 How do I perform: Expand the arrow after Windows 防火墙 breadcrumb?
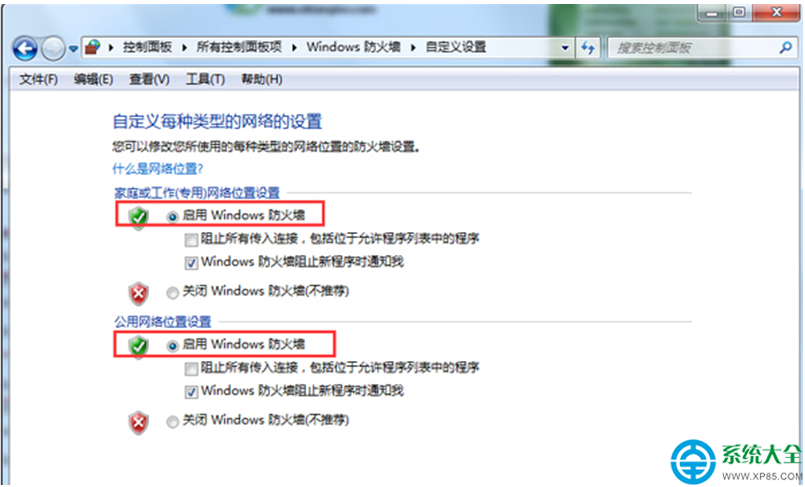[x=413, y=48]
